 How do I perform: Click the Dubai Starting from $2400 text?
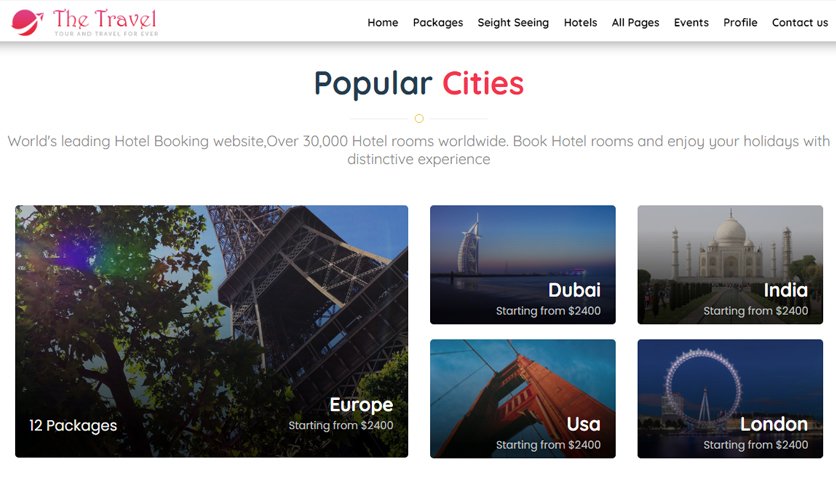point(548,311)
